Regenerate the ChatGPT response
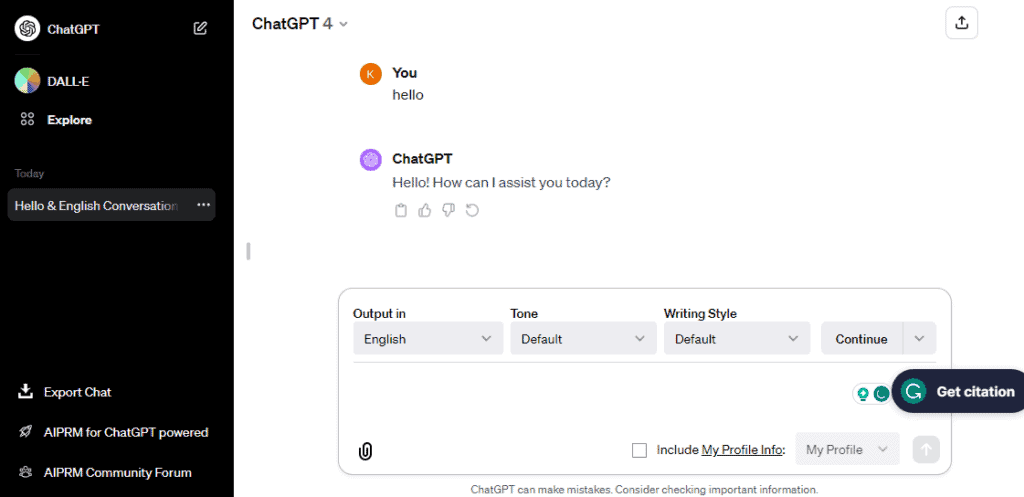The image size is (1024, 497). tap(473, 210)
